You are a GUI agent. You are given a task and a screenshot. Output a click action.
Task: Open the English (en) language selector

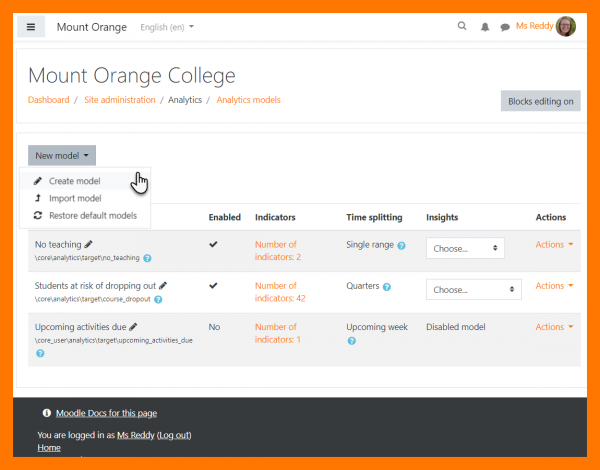167,27
